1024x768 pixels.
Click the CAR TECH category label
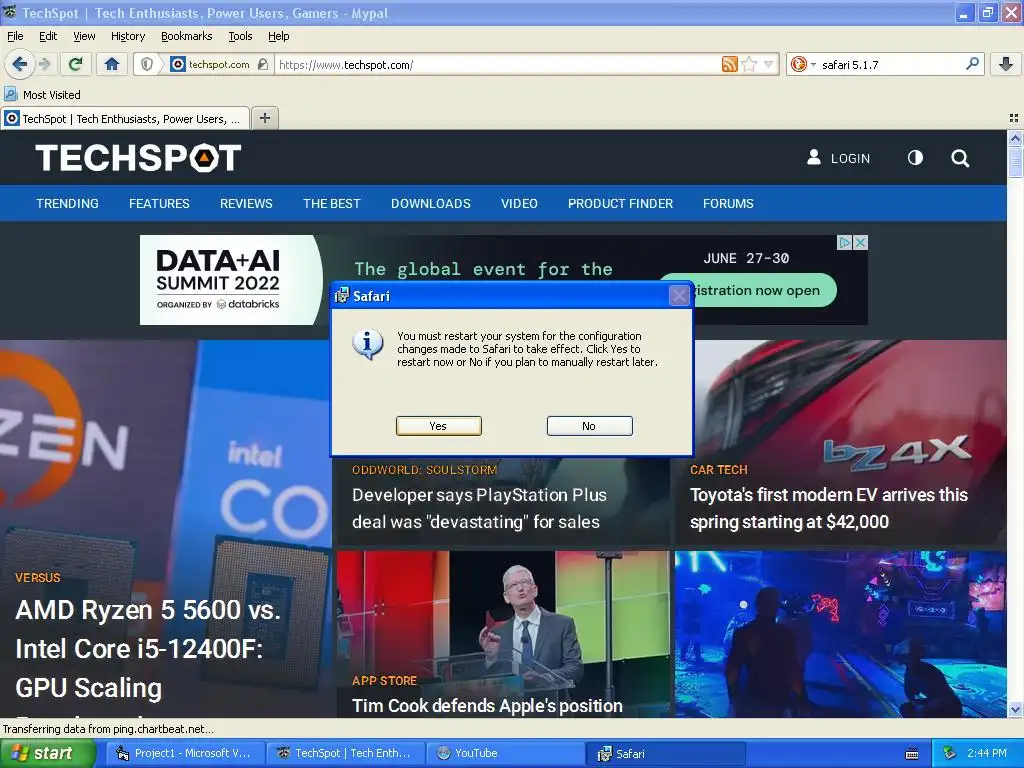pyautogui.click(x=718, y=470)
